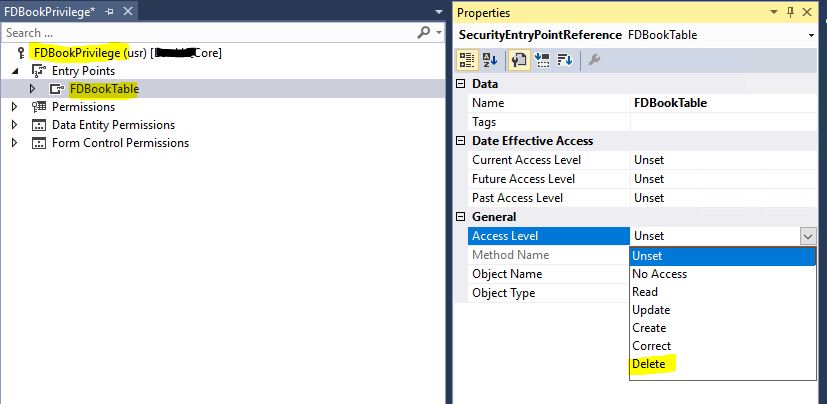Click the search magnifier icon
This screenshot has height=404, width=827.
tap(424, 33)
